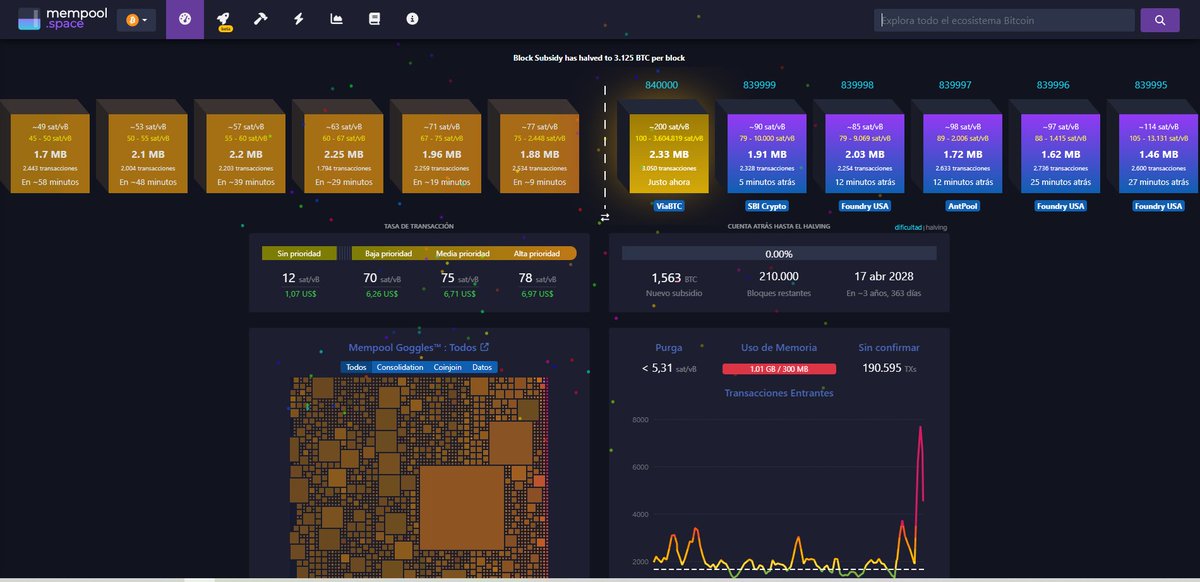Switch countdown panel to 'halving'

(x=937, y=227)
